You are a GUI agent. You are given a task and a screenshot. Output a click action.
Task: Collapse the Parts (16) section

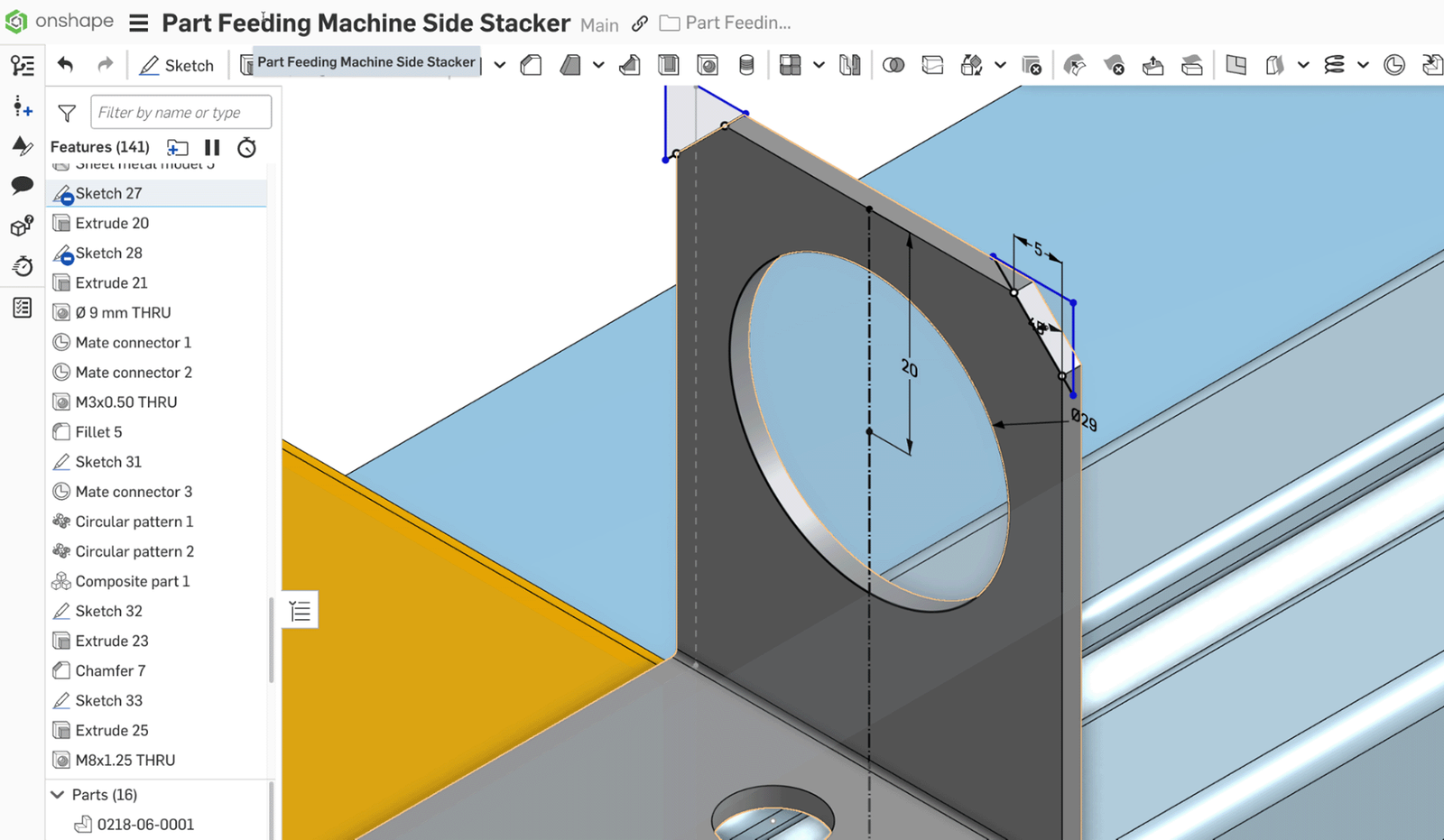pos(58,794)
